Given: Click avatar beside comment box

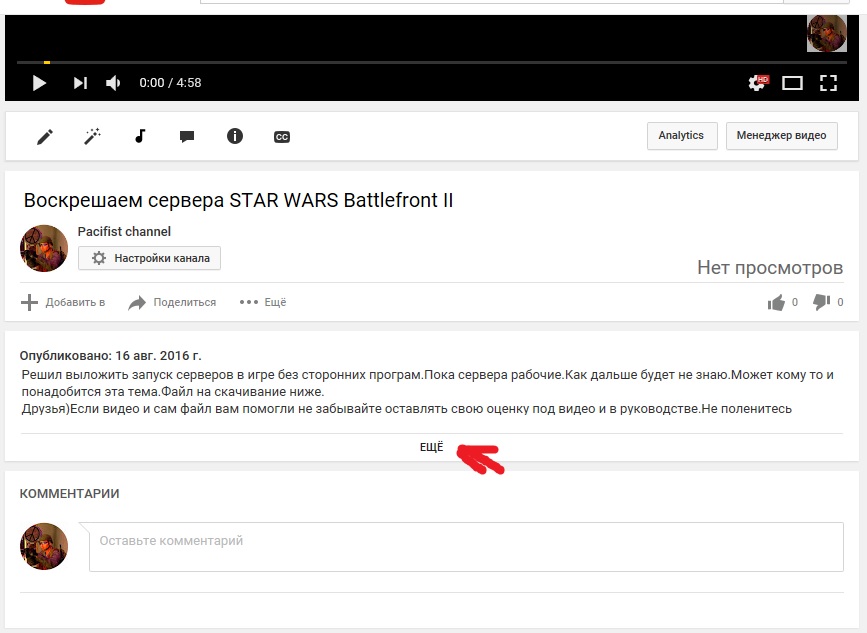Looking at the screenshot, I should coord(44,547).
